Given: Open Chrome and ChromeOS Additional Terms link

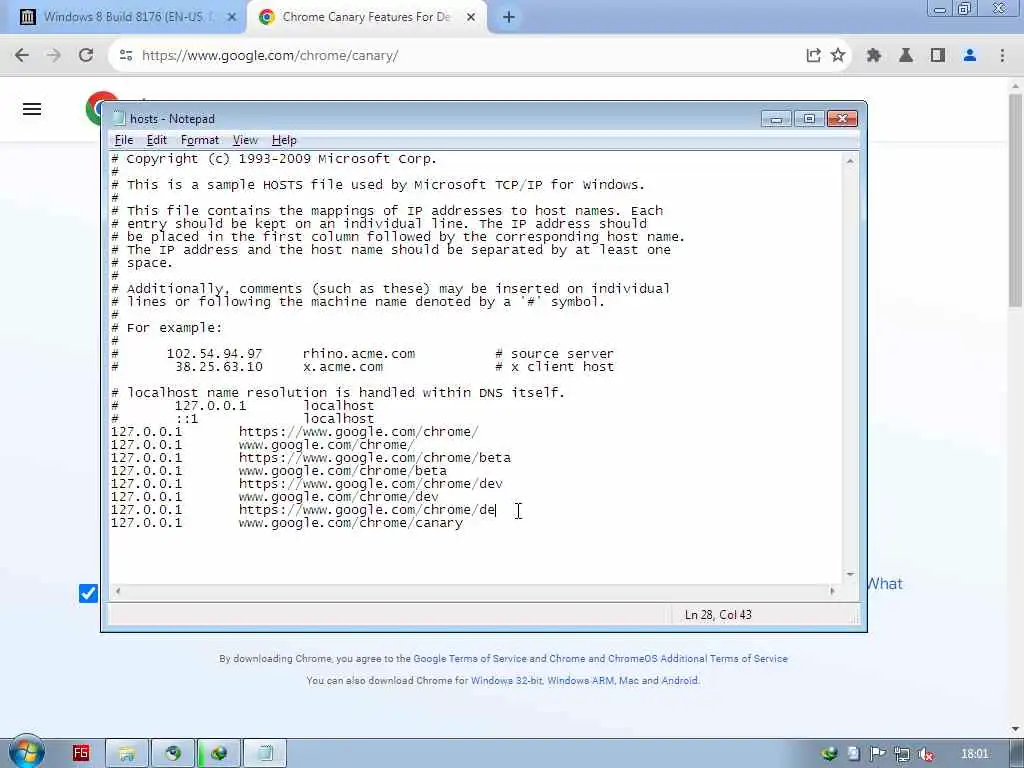Looking at the screenshot, I should [668, 659].
